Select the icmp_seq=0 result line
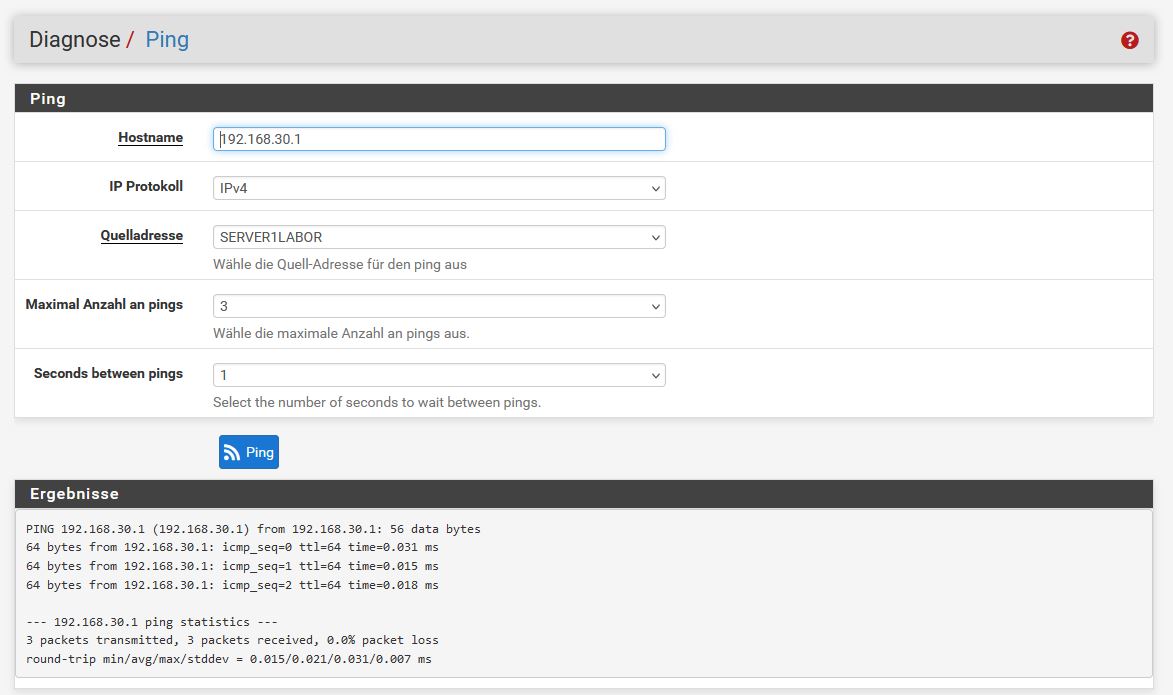The height and width of the screenshot is (695, 1173). (x=232, y=547)
